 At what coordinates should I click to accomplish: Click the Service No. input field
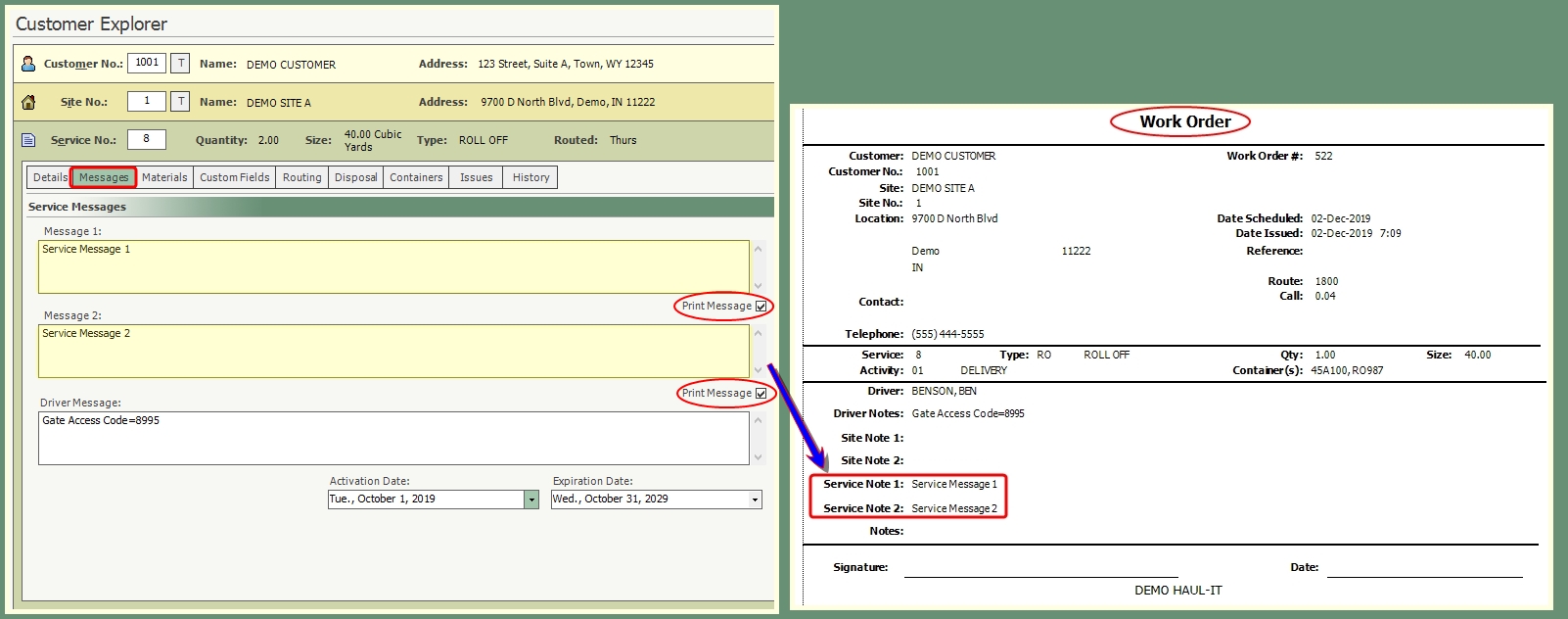coord(147,139)
